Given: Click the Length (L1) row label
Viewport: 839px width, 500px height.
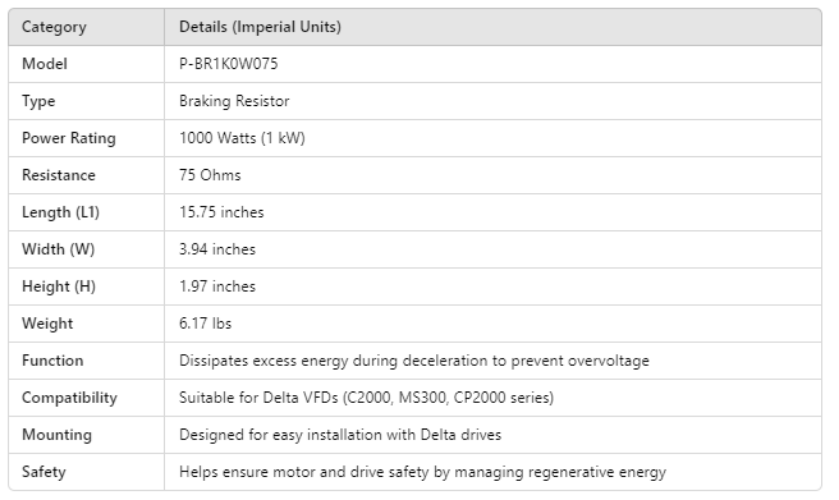Looking at the screenshot, I should (x=62, y=212).
